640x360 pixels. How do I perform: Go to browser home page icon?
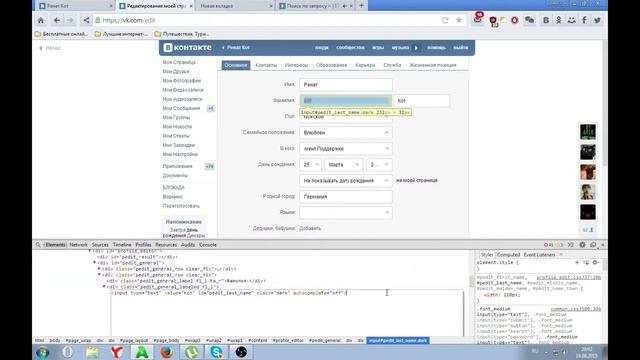click(x=41, y=20)
